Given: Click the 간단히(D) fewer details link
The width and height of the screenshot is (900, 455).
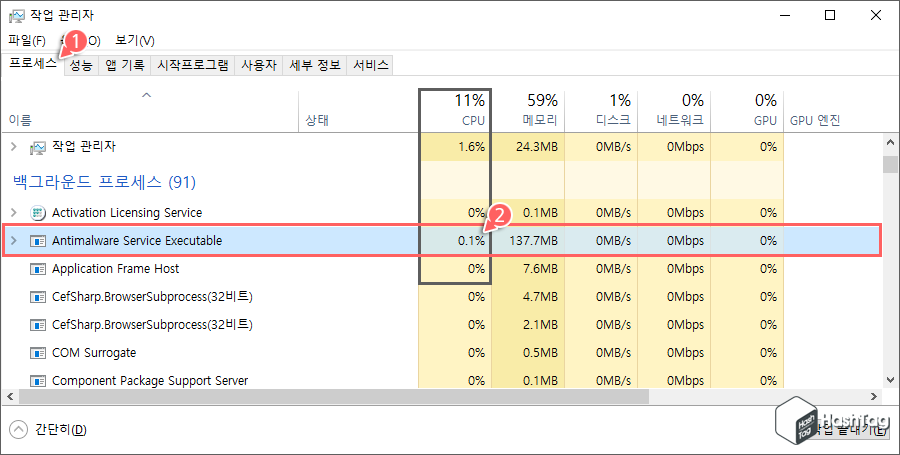Looking at the screenshot, I should tap(60, 430).
